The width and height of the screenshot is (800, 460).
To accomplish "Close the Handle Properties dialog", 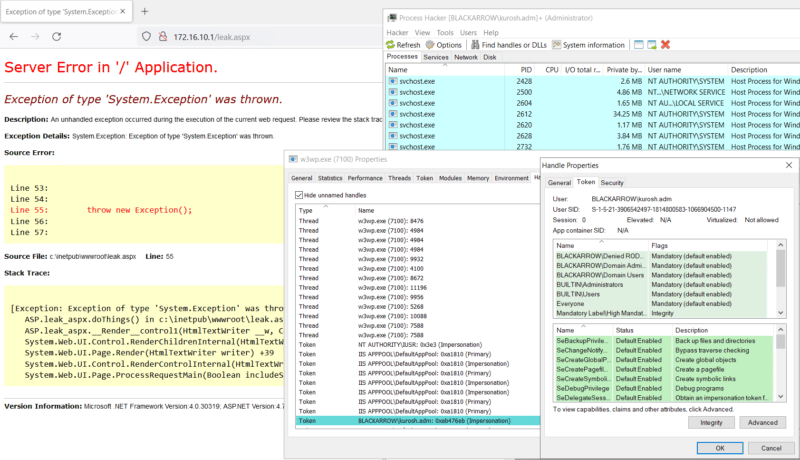I will [789, 165].
